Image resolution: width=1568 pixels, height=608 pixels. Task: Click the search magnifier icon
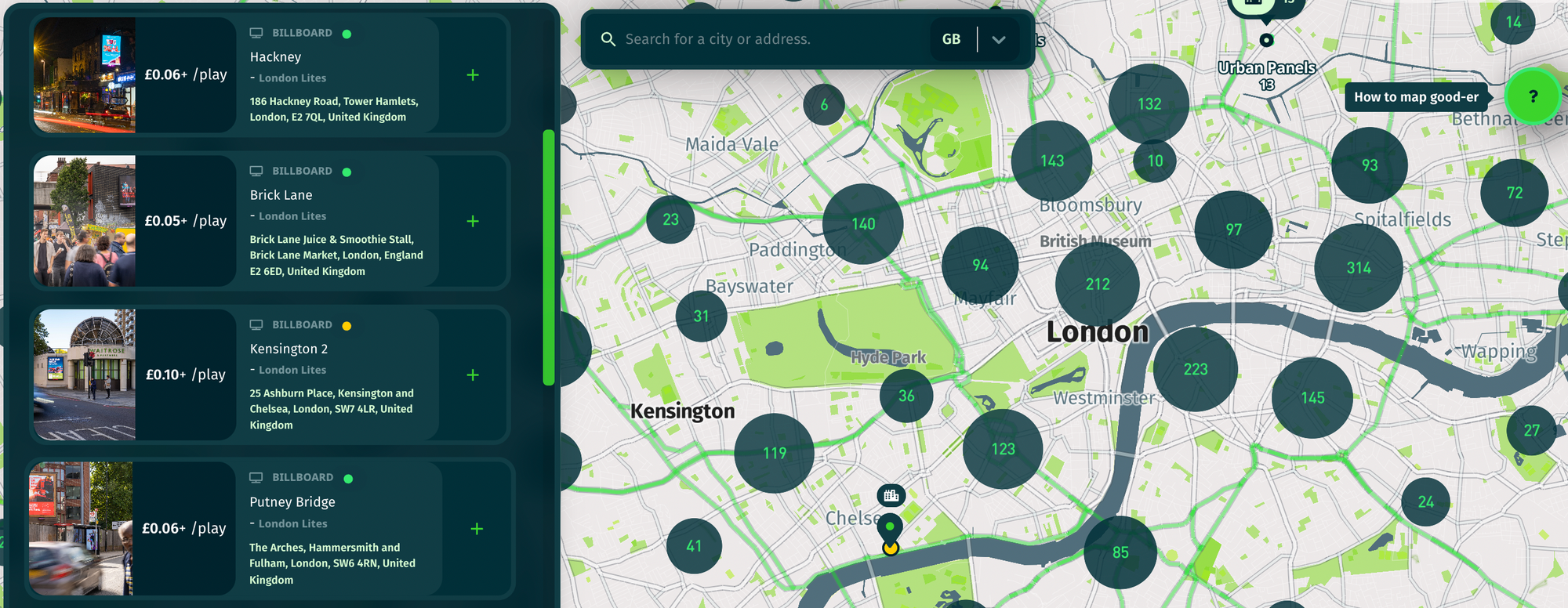coord(608,39)
